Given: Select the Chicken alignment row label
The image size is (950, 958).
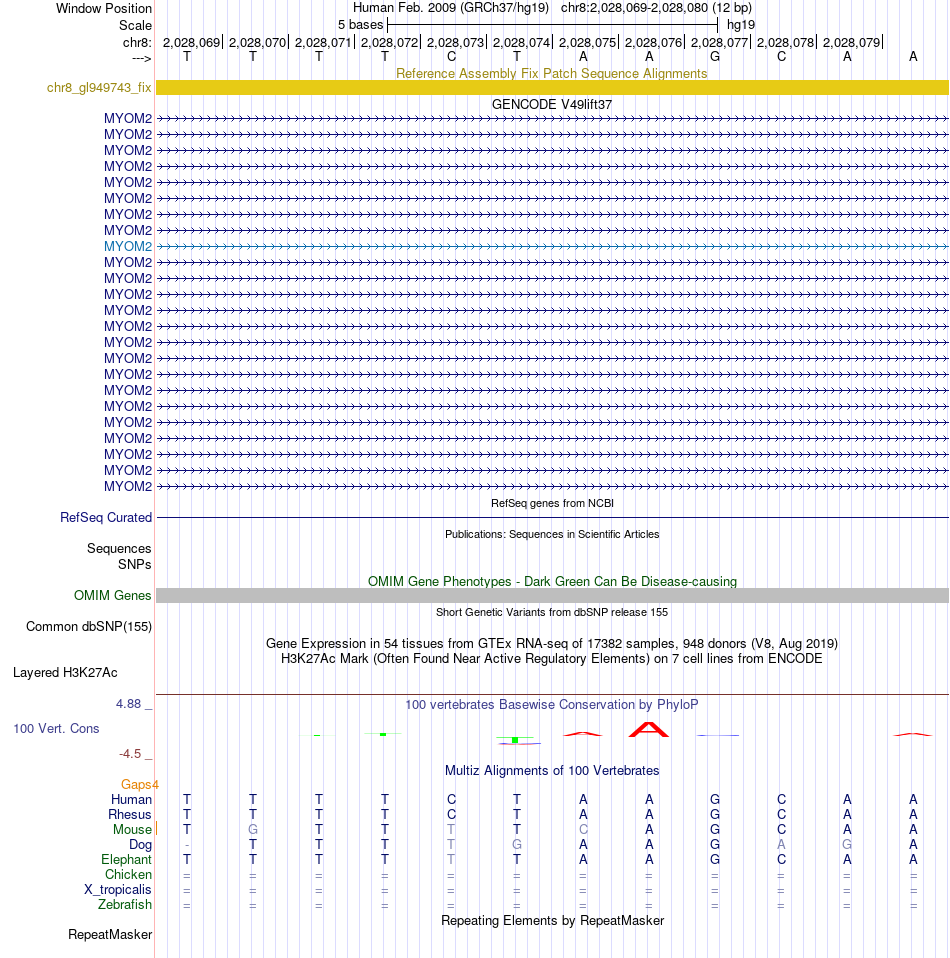Looking at the screenshot, I should click(x=128, y=874).
